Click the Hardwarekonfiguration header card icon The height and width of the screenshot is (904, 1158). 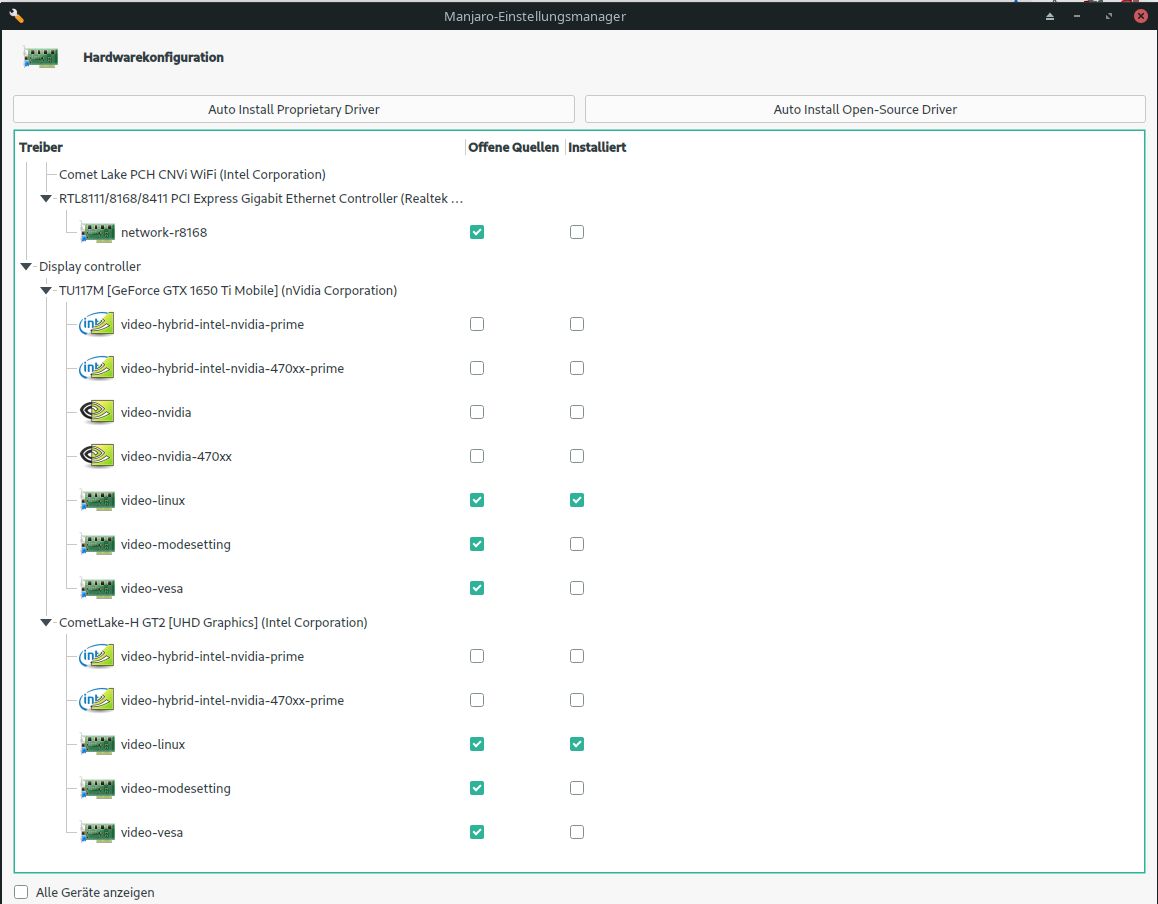pyautogui.click(x=41, y=58)
